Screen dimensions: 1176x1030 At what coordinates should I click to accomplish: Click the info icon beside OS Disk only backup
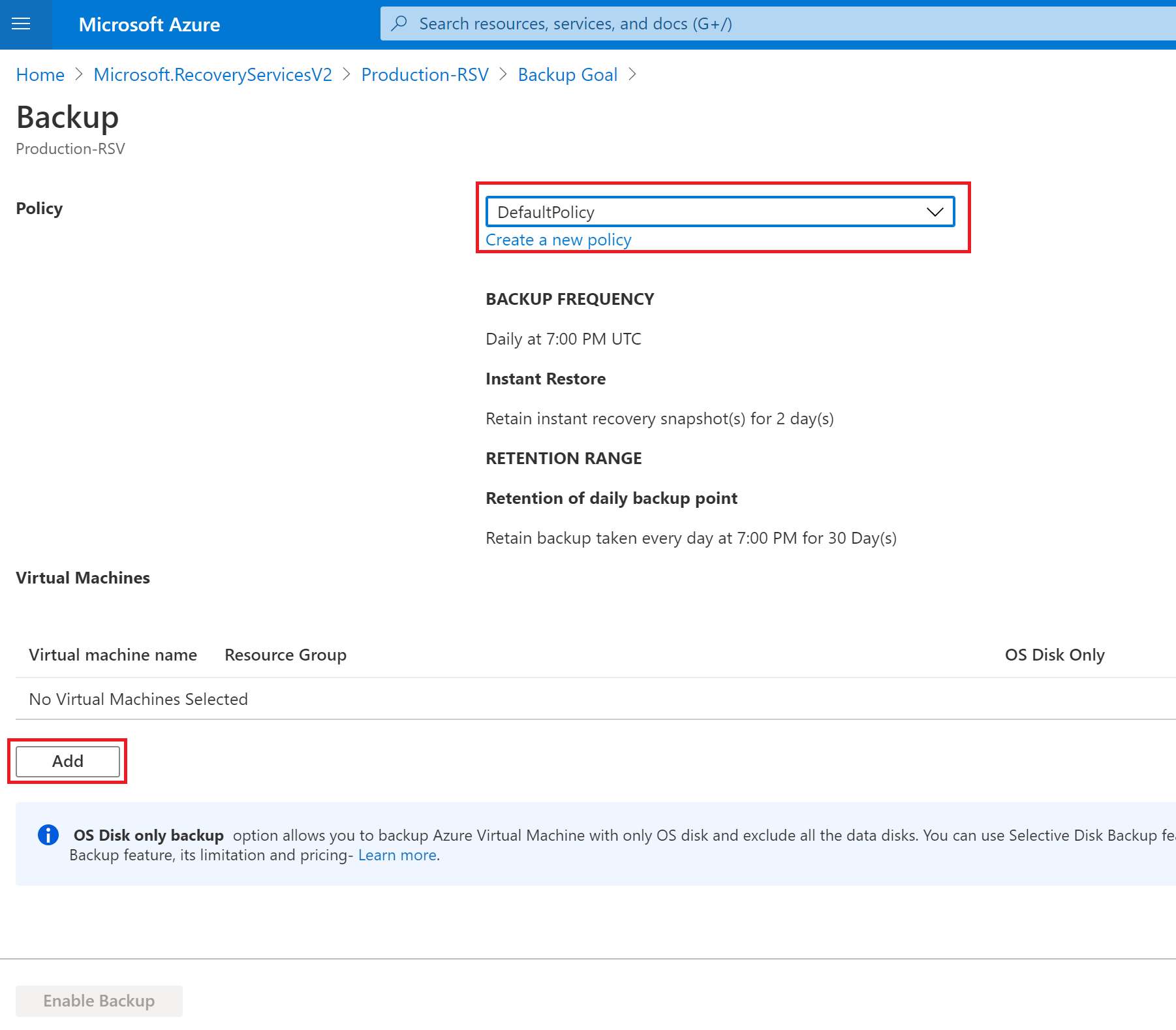[x=47, y=835]
